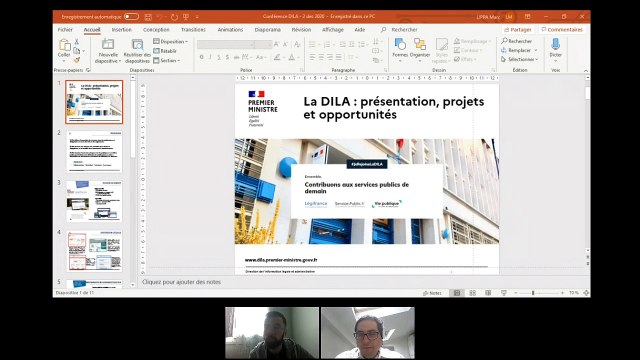Image resolution: width=640 pixels, height=360 pixels.
Task: Open the Presse-papiers dialog launcher
Action: click(x=88, y=70)
